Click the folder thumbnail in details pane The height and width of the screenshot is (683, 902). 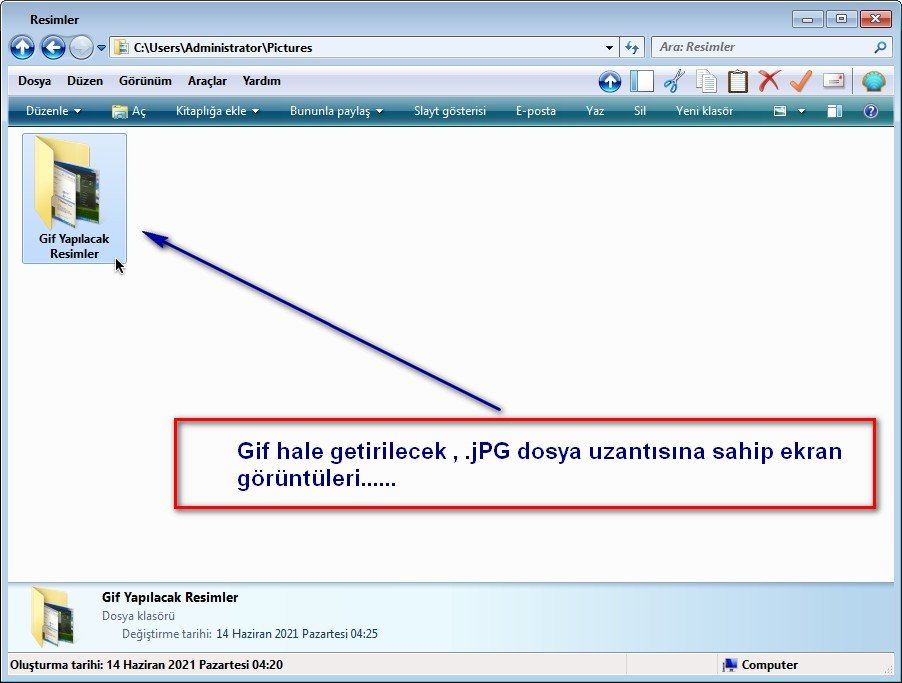[53, 616]
